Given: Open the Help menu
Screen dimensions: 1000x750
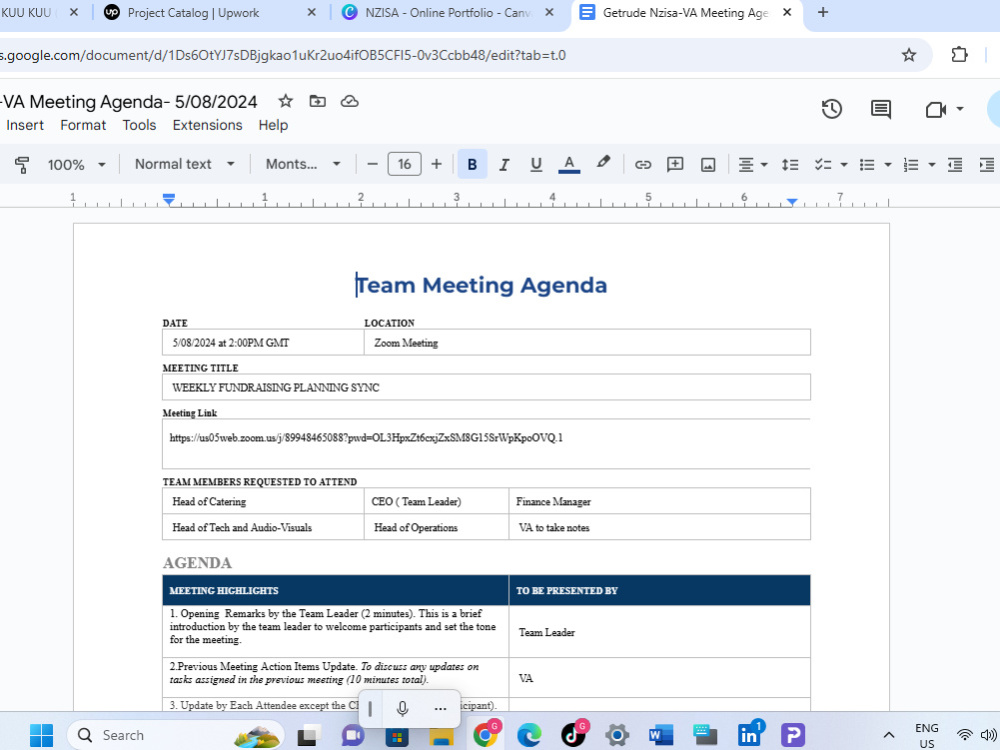Looking at the screenshot, I should point(273,125).
